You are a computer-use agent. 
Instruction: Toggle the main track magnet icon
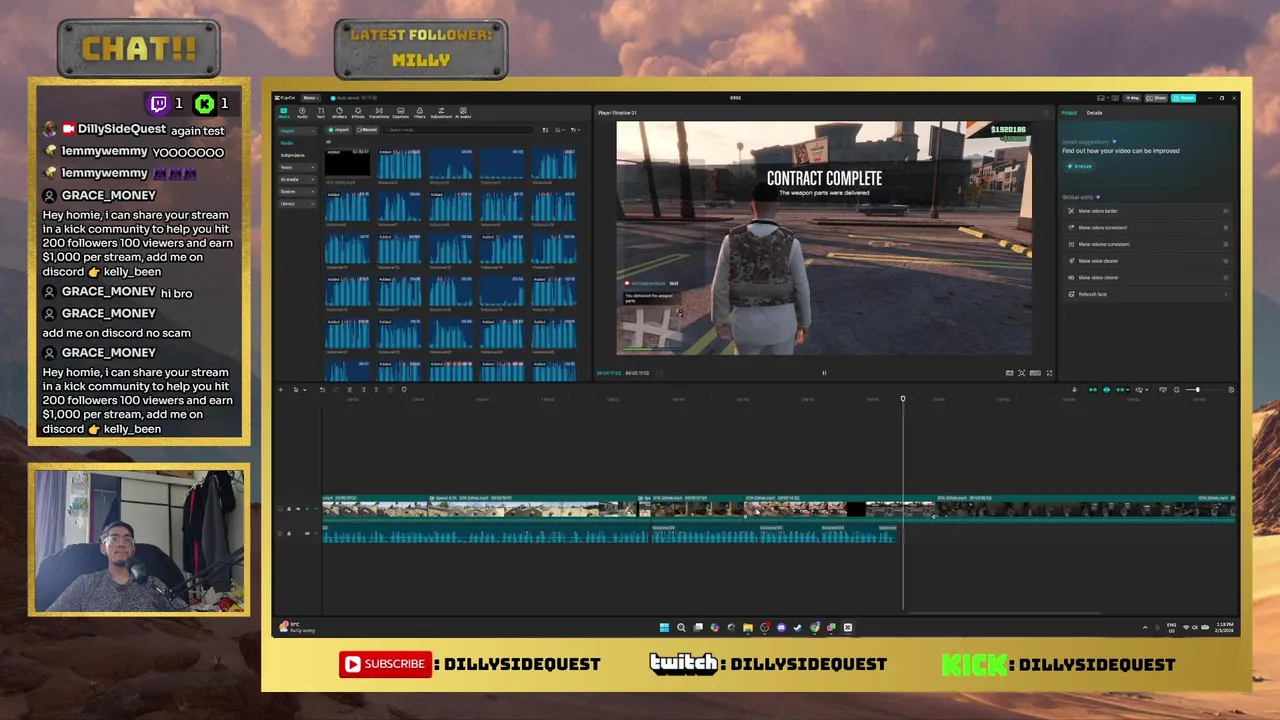tap(1093, 390)
